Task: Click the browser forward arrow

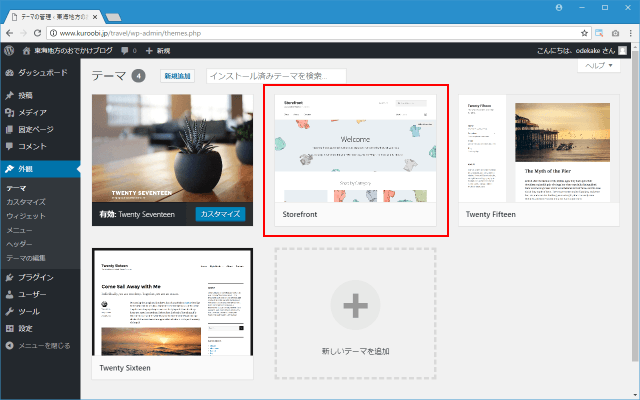Action: click(x=23, y=33)
